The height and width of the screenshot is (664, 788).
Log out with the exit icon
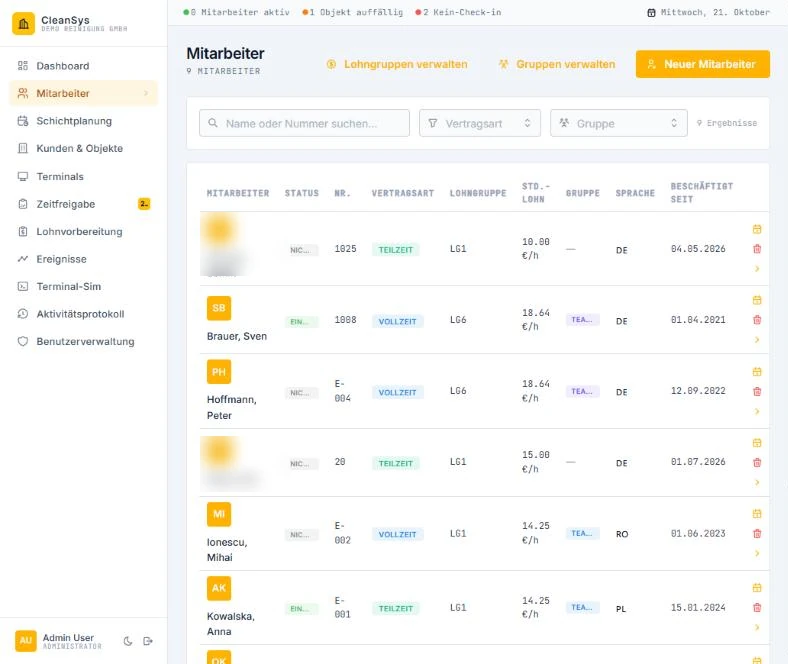148,641
